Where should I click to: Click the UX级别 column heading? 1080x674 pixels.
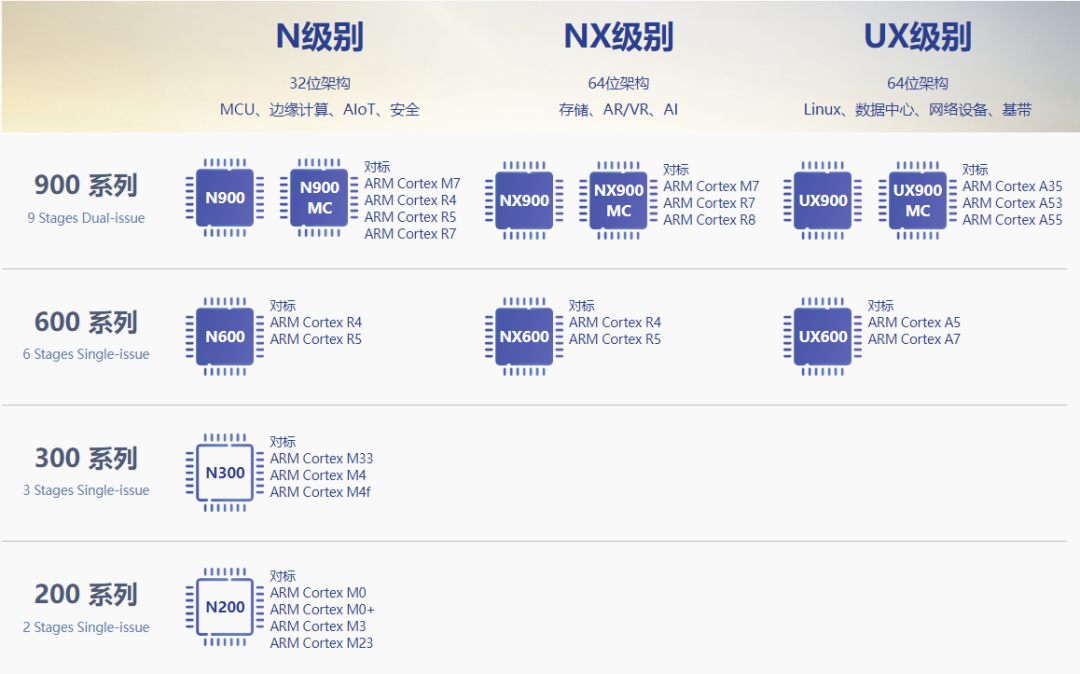917,36
